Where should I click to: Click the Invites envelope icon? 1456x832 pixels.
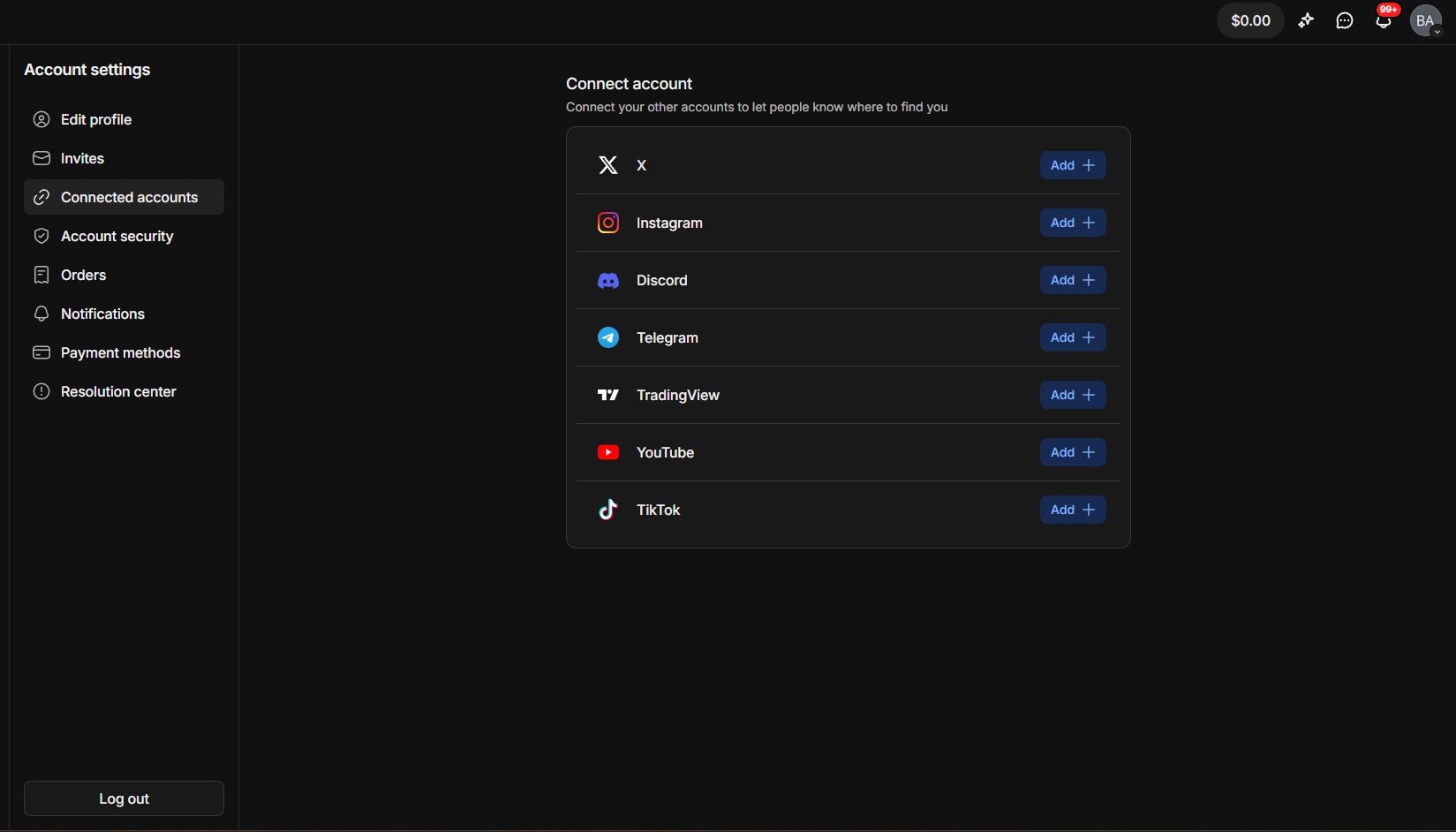41,158
